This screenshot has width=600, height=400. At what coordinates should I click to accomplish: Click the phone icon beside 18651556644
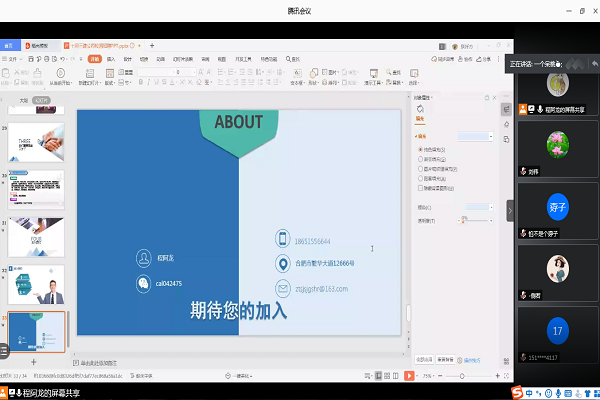coord(282,239)
